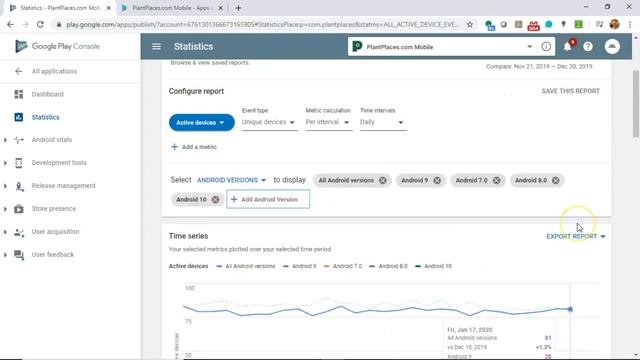Screen dimensions: 640x360
Task: Click the page vertical scrollbar
Action: pos(636,104)
